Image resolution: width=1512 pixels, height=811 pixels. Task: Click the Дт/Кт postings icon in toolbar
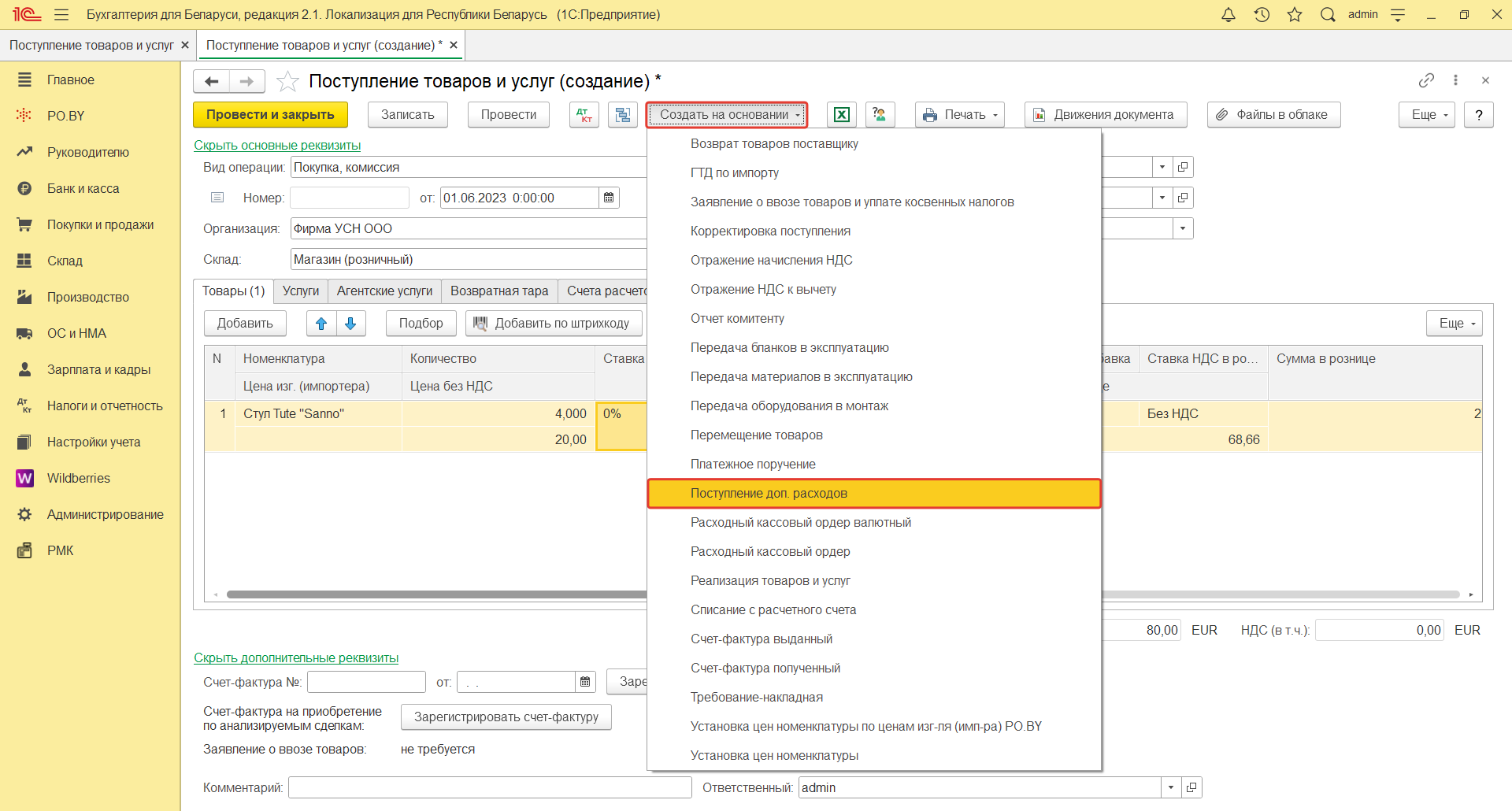(x=584, y=115)
